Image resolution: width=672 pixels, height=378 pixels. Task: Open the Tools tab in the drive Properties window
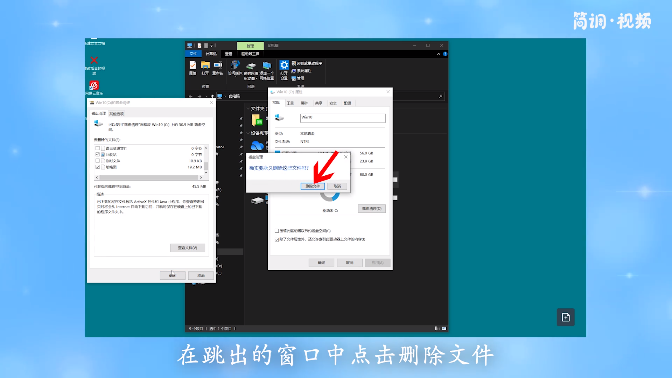[x=290, y=103]
